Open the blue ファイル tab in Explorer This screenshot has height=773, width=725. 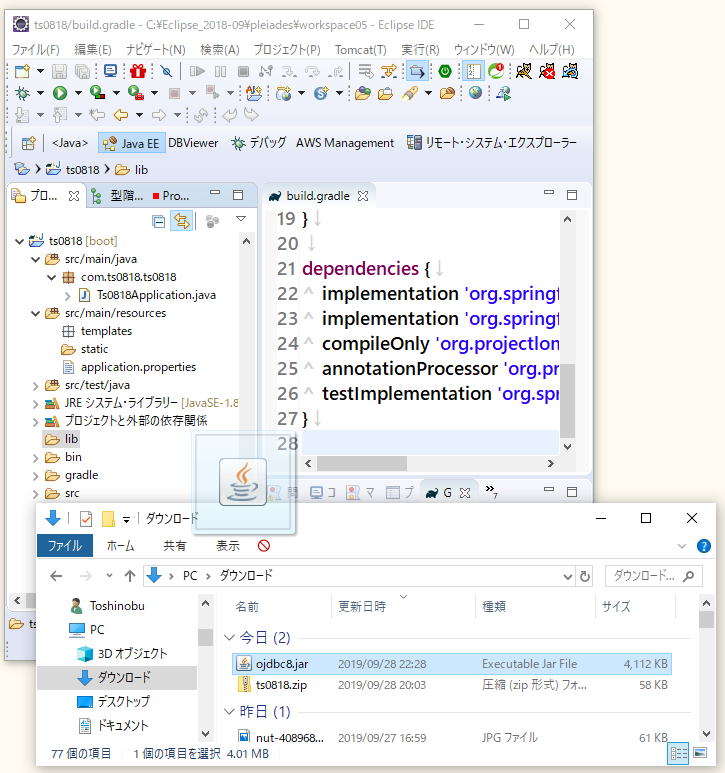click(x=65, y=546)
